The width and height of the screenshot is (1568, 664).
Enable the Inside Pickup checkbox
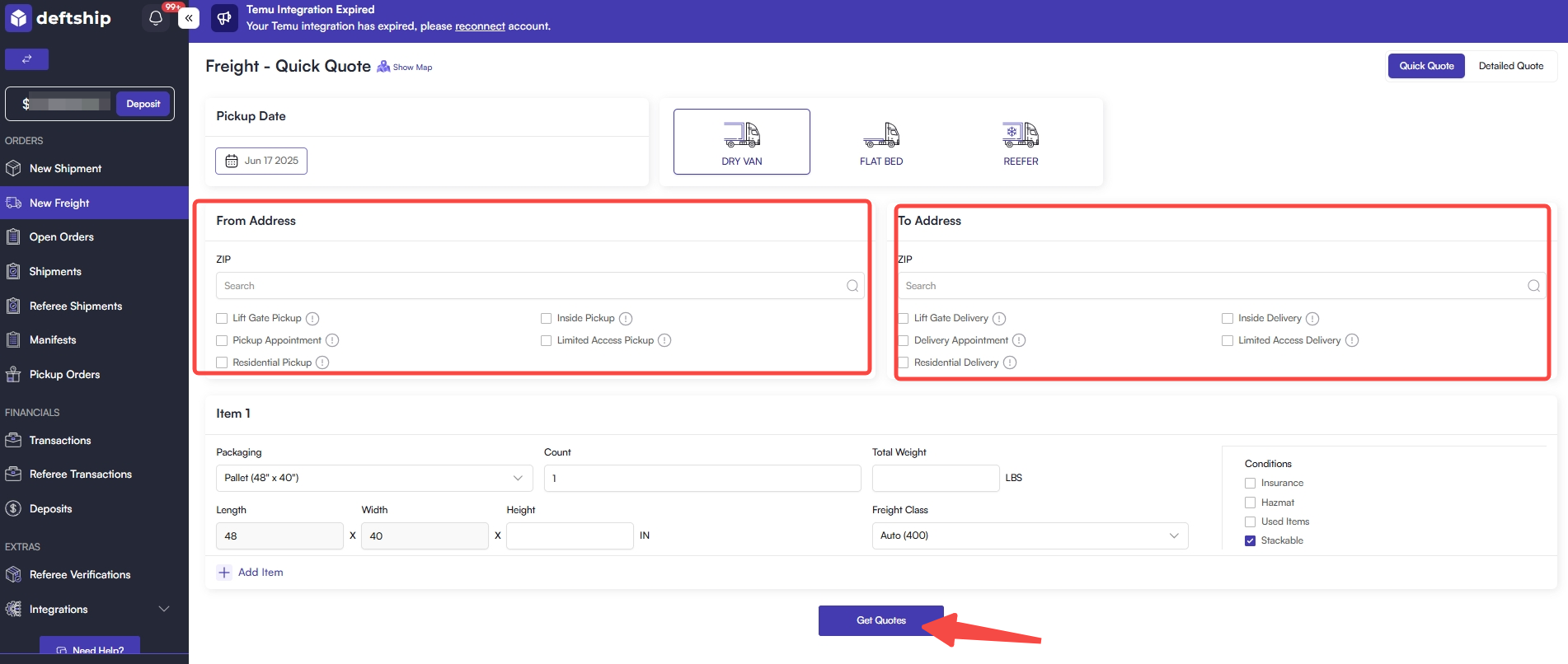(546, 318)
